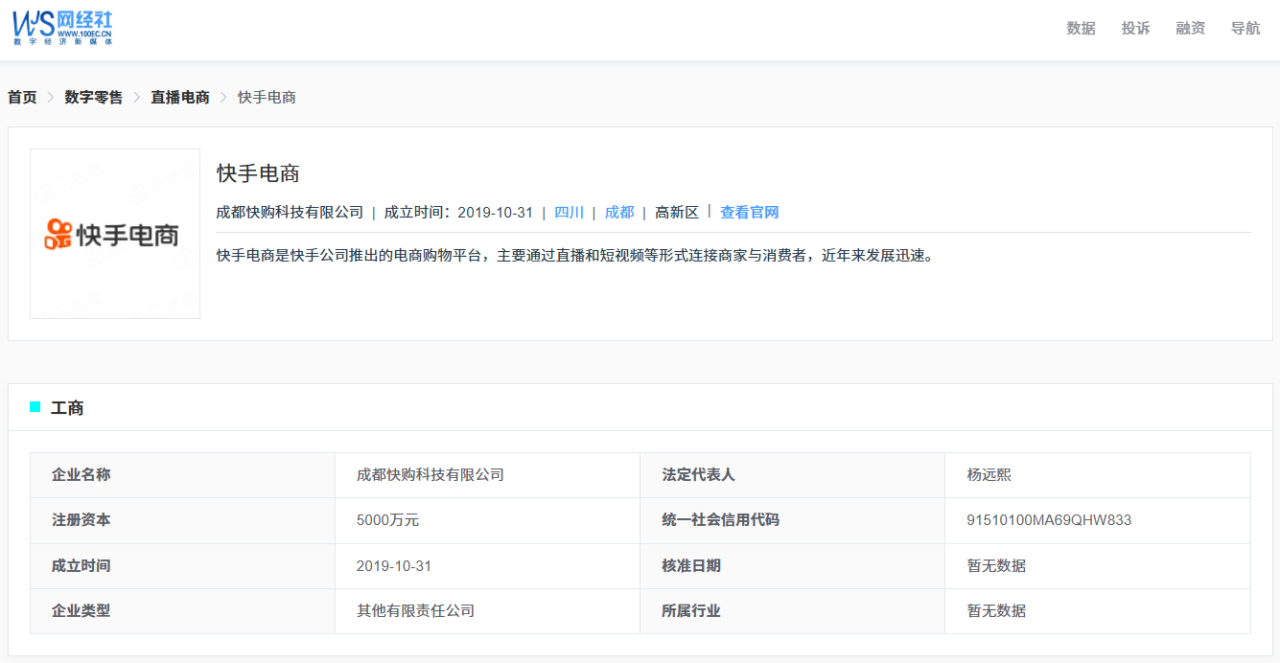The height and width of the screenshot is (663, 1280).
Task: Click the 杨远熙 table cell
Action: pos(1098,475)
